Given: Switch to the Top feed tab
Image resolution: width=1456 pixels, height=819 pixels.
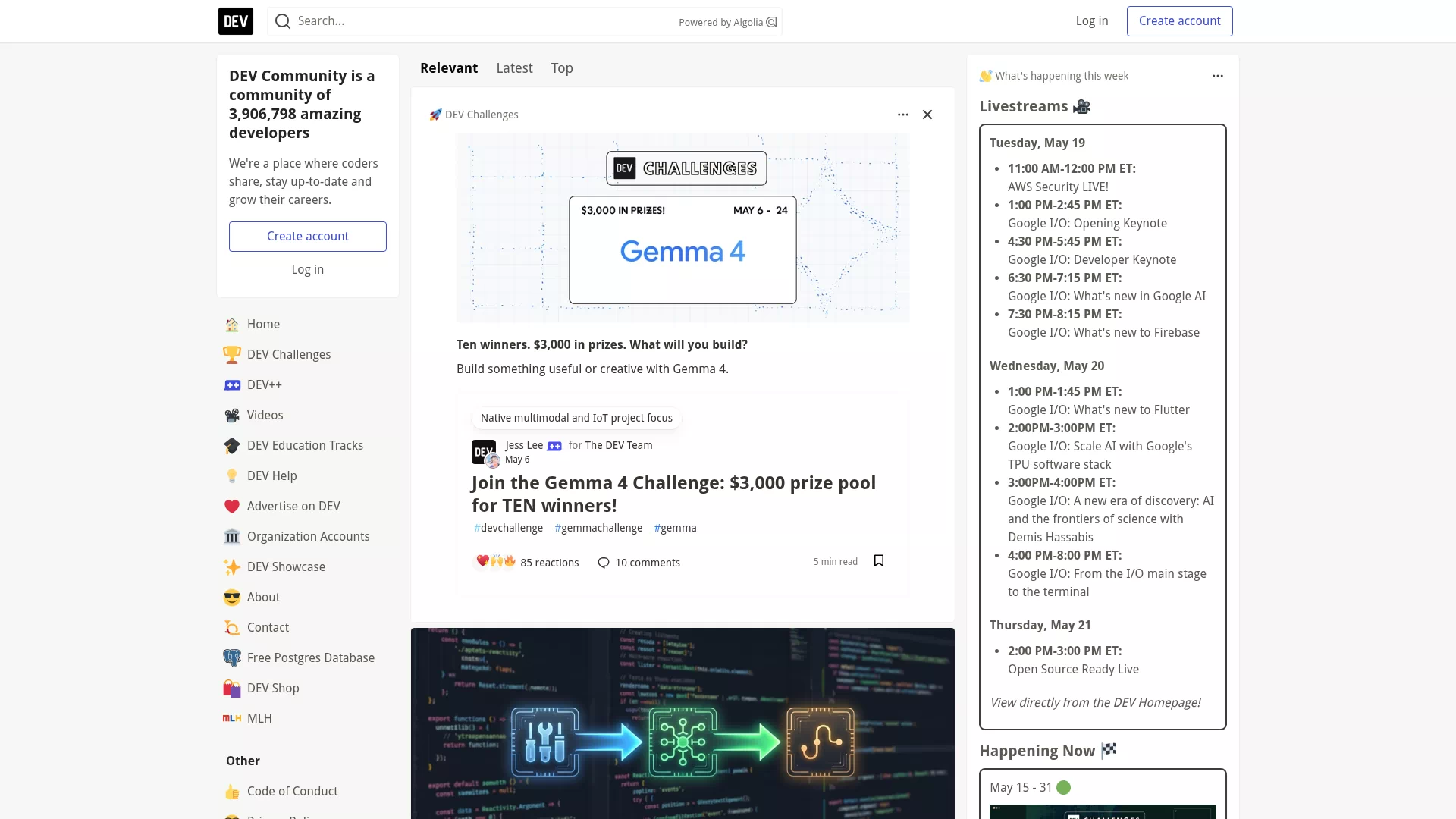Looking at the screenshot, I should (x=562, y=68).
